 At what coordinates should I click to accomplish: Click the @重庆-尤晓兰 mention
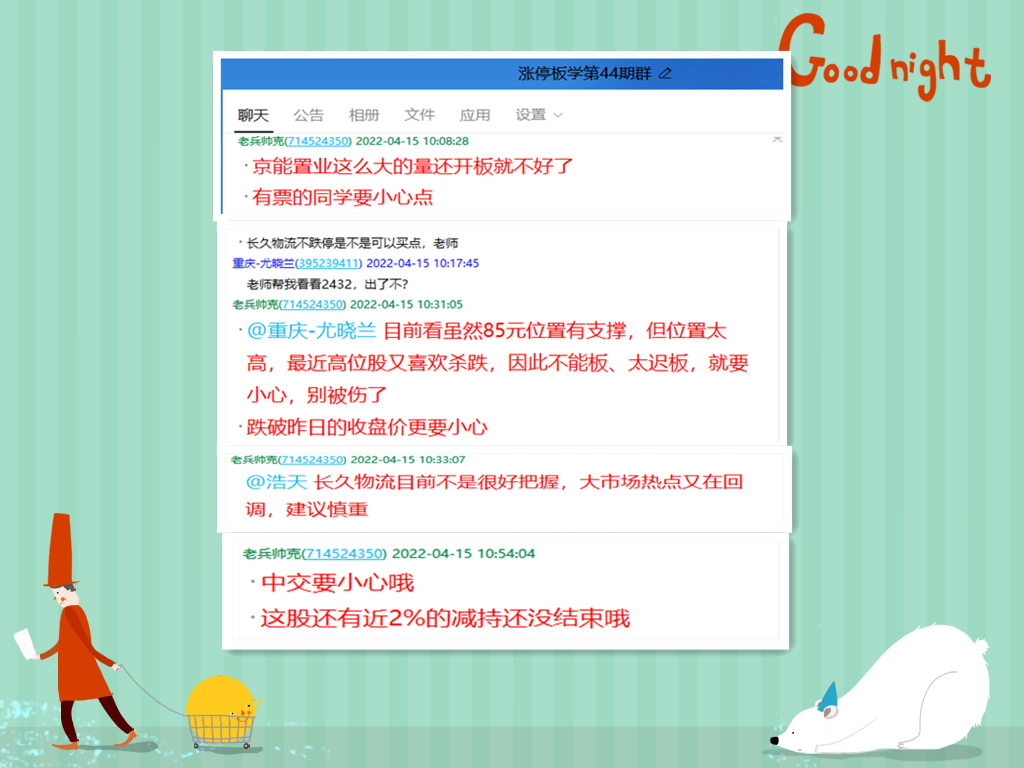311,331
